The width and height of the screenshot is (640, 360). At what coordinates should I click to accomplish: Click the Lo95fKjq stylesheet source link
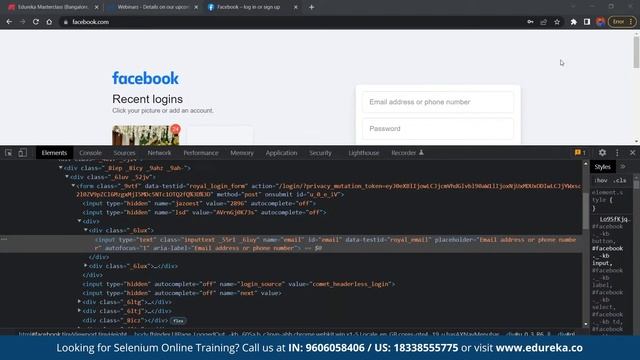click(615, 219)
